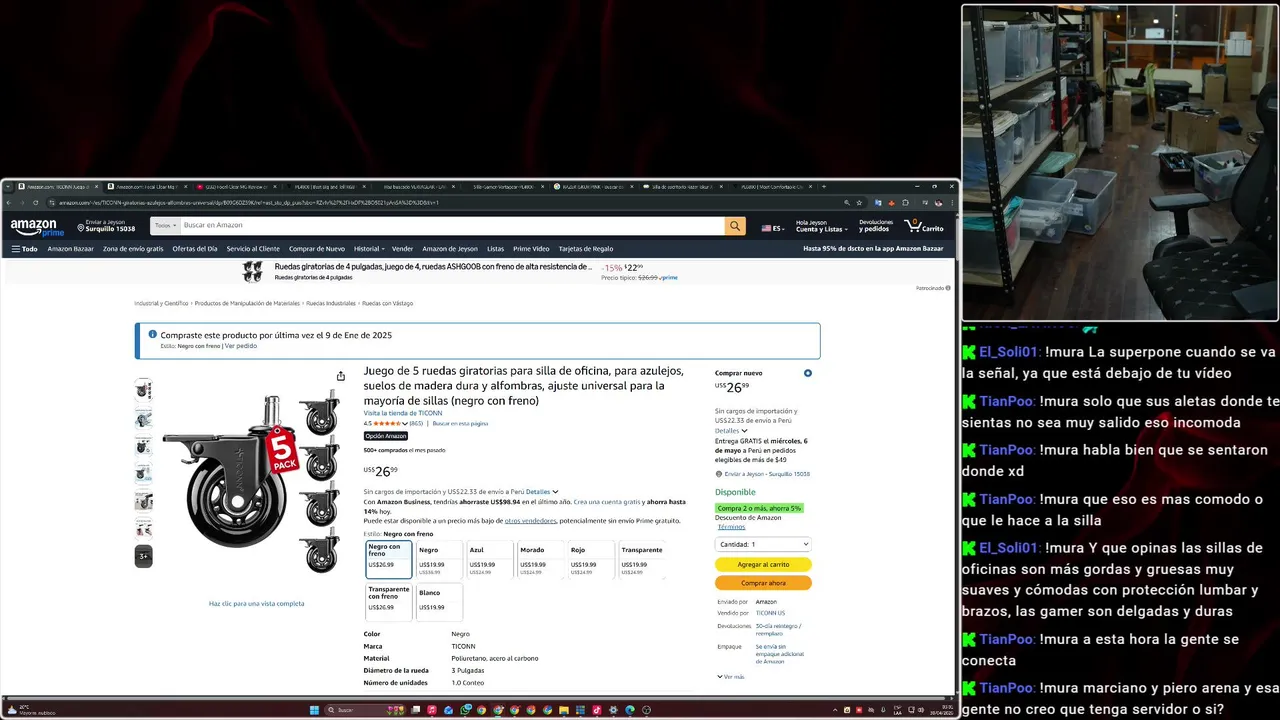The width and height of the screenshot is (1280, 720).
Task: Open Servicio al Cliente nav item
Action: 253,249
